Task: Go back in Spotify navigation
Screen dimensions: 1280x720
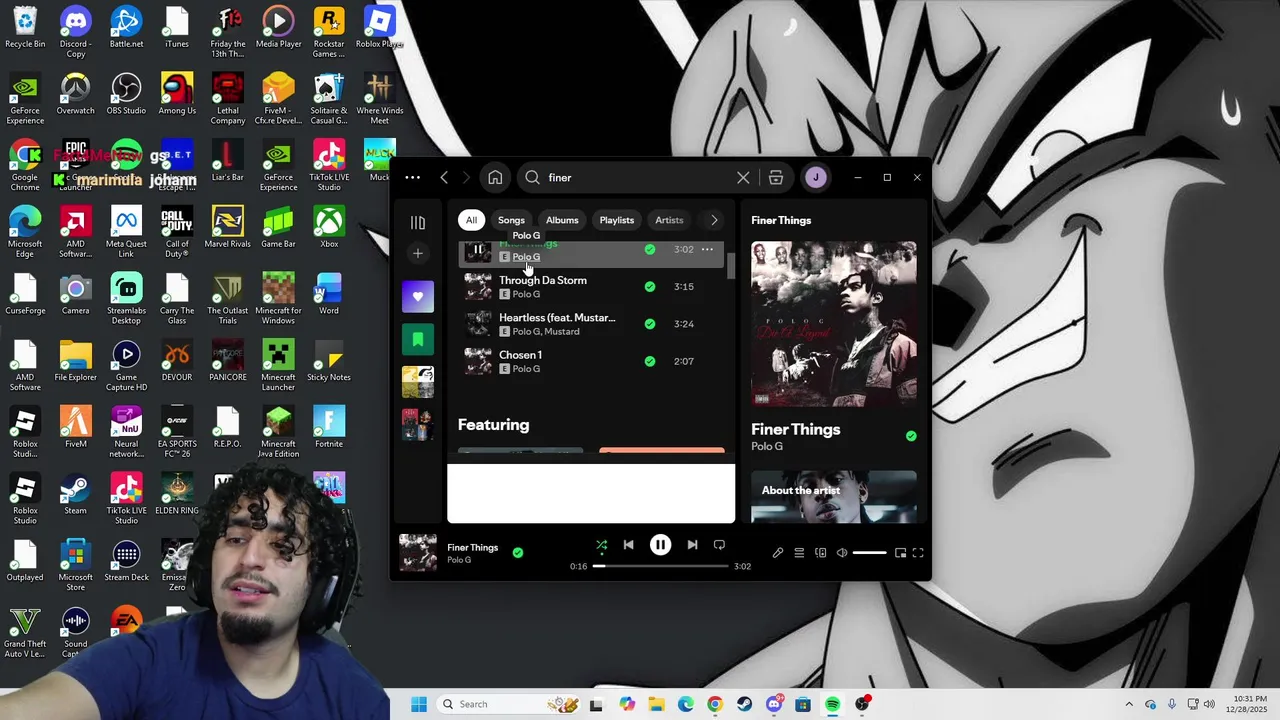Action: pos(444,178)
